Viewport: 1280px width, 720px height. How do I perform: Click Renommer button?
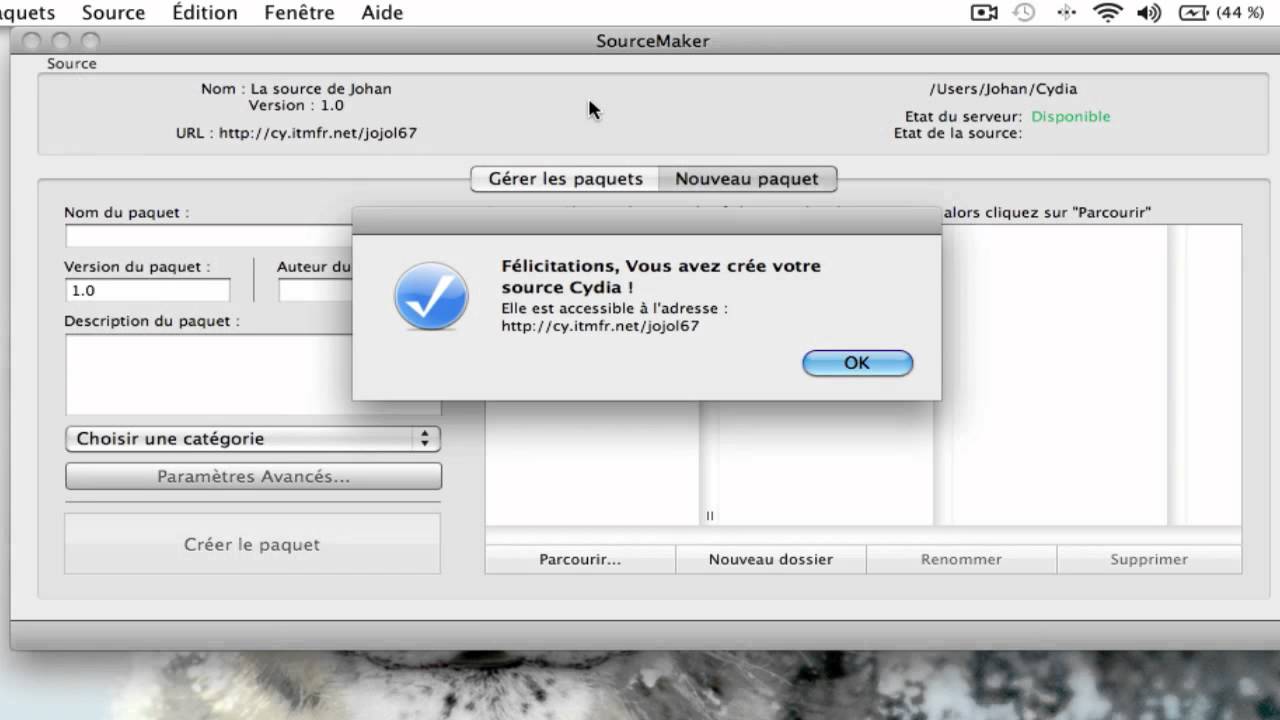[961, 559]
